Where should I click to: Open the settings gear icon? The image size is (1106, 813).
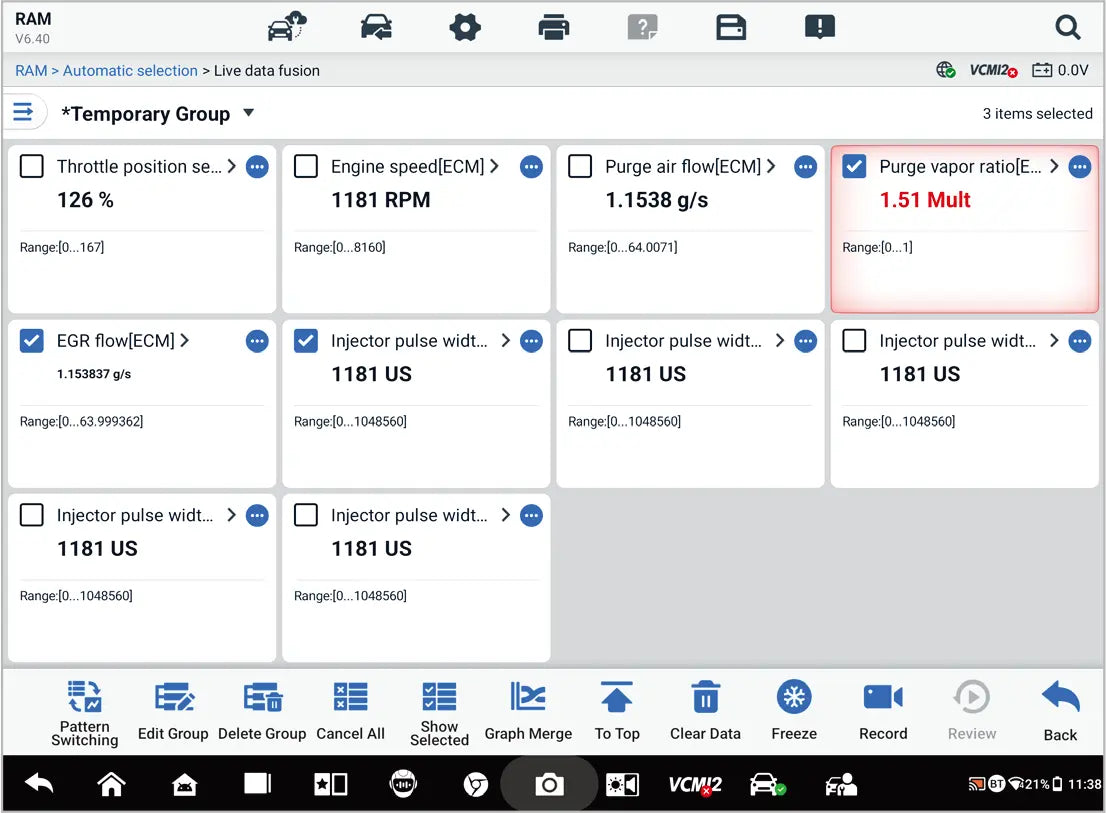click(x=465, y=27)
